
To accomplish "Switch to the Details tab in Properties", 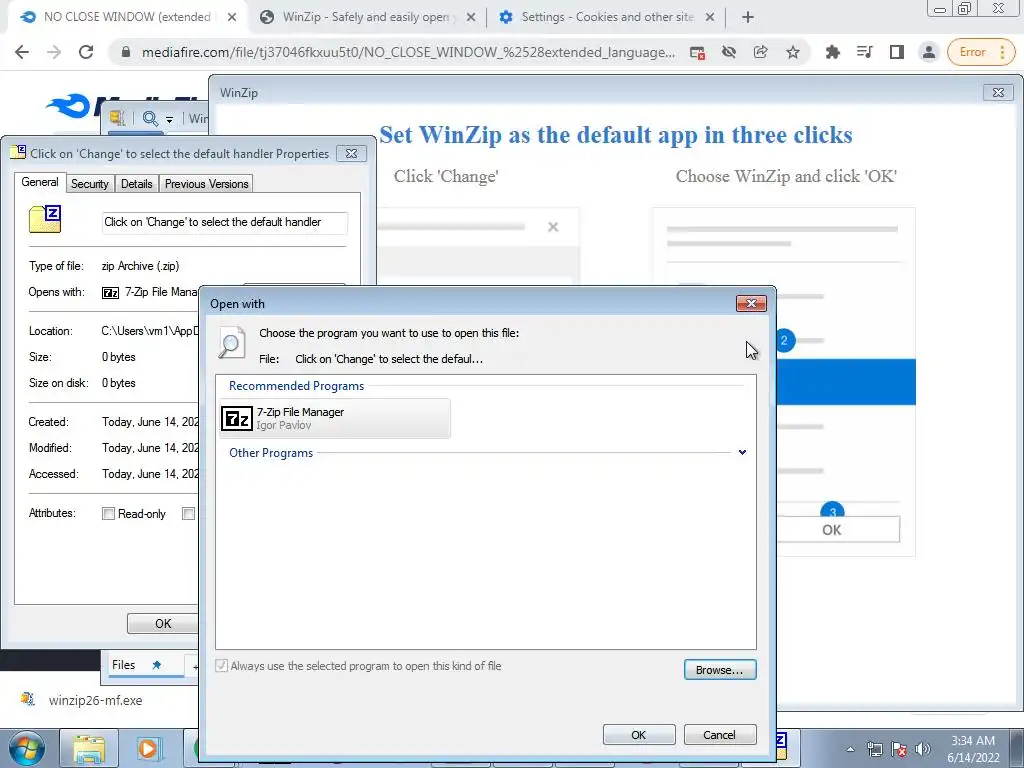I will click(x=136, y=184).
